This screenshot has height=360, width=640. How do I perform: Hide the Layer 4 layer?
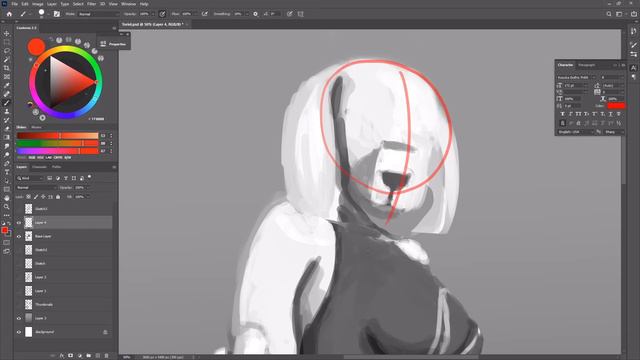(x=19, y=223)
